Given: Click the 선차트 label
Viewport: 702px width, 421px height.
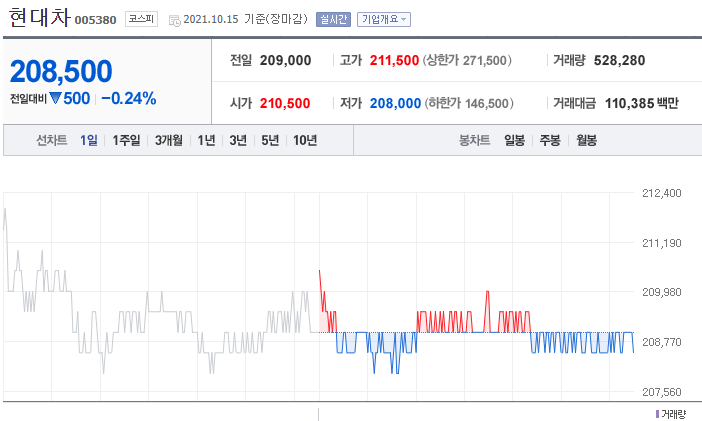Looking at the screenshot, I should click(x=52, y=140).
